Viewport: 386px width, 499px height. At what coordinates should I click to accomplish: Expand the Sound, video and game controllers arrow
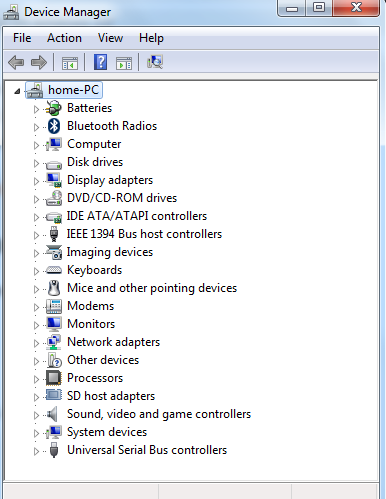[36, 415]
